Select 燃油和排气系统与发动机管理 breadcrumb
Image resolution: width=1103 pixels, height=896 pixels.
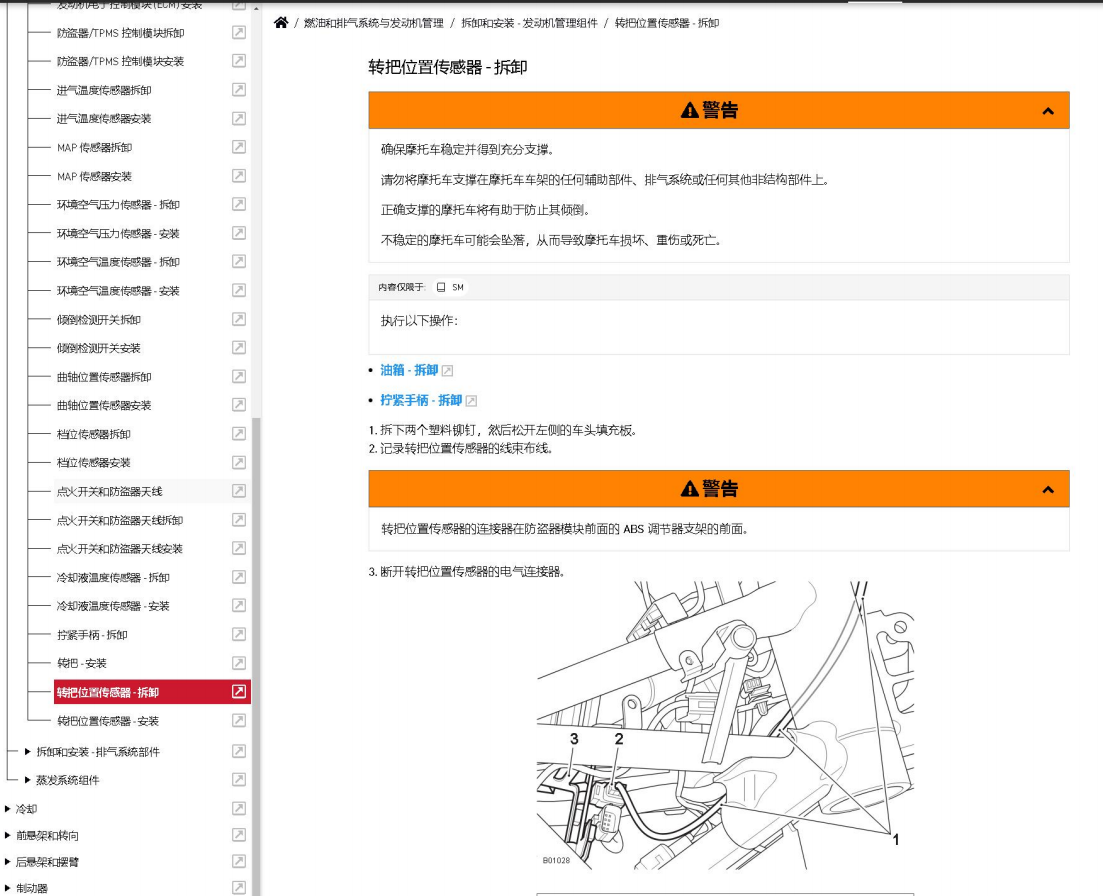coord(373,23)
